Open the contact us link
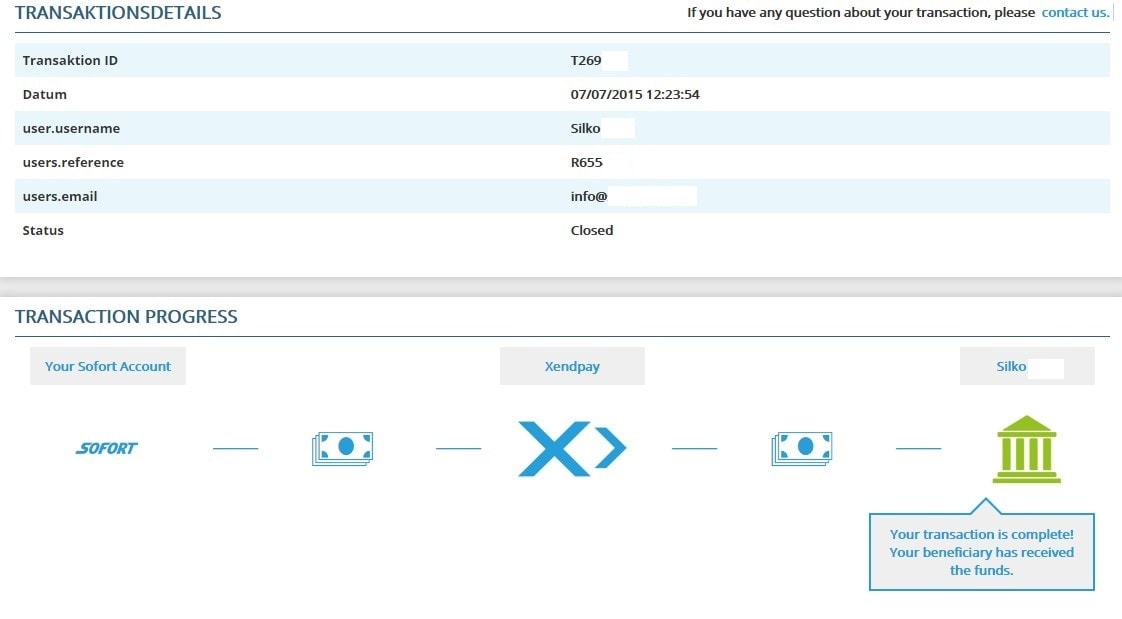The width and height of the screenshot is (1122, 619). tap(1075, 12)
